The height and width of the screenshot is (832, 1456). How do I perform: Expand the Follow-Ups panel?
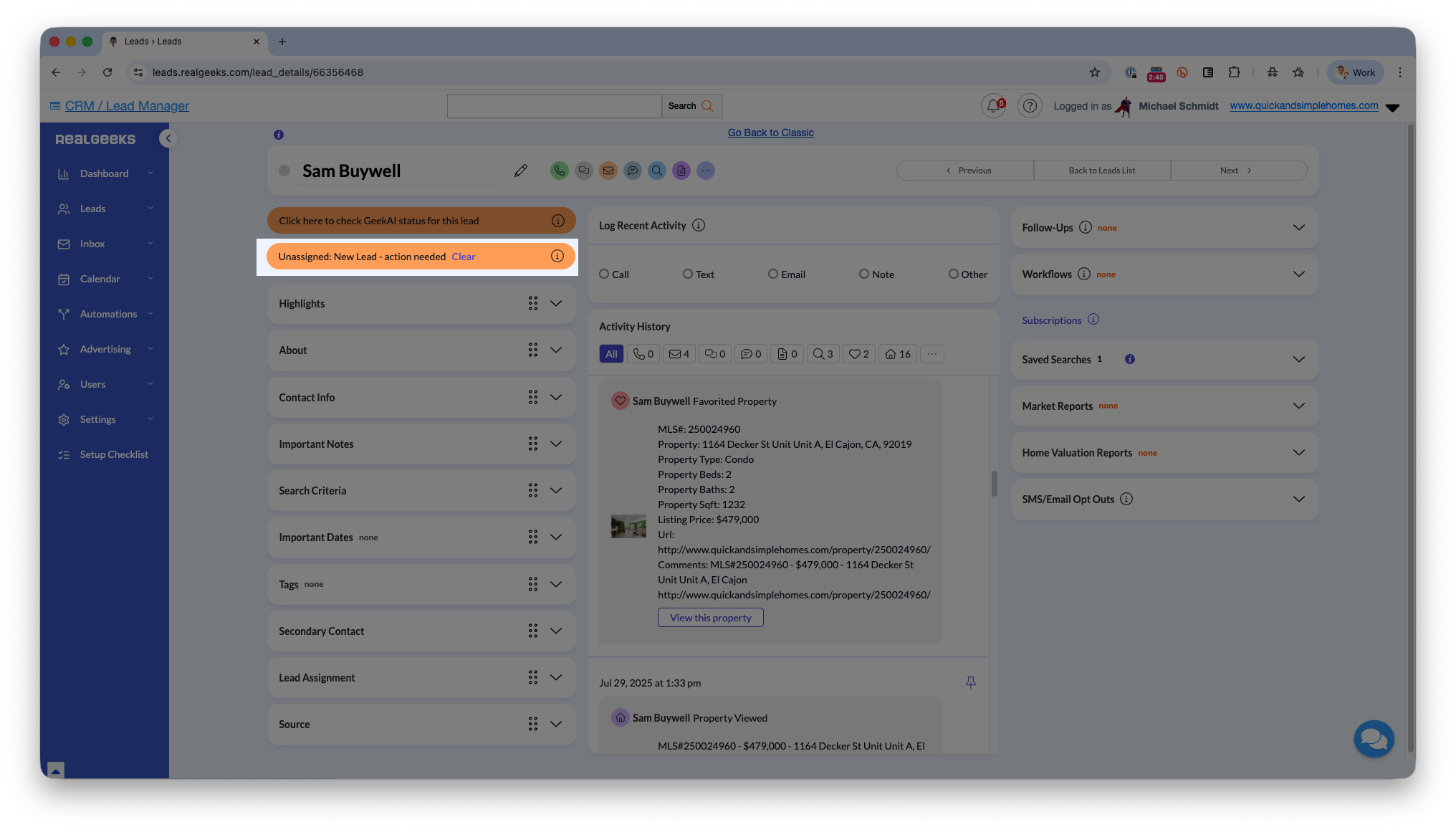(x=1298, y=227)
